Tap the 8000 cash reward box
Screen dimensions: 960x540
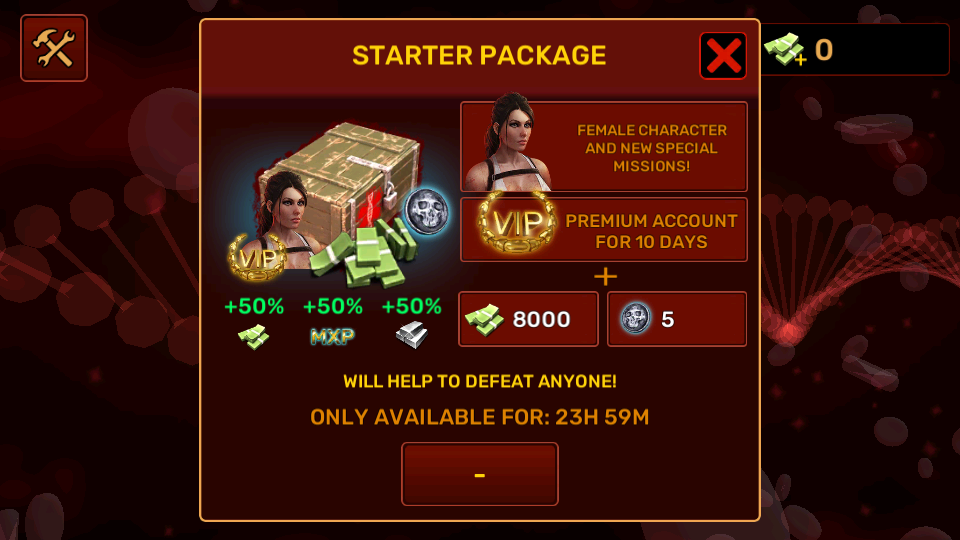click(528, 319)
